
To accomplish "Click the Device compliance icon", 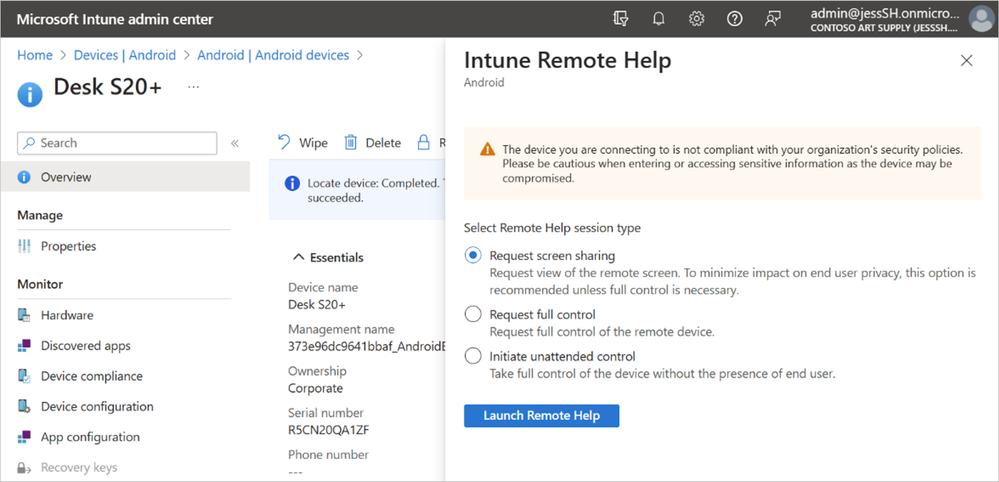I will pyautogui.click(x=24, y=376).
